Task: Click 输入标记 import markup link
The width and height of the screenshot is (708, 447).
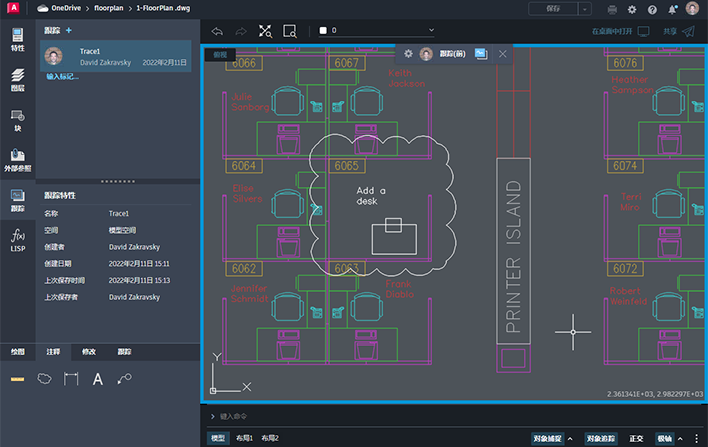Action: 62,77
